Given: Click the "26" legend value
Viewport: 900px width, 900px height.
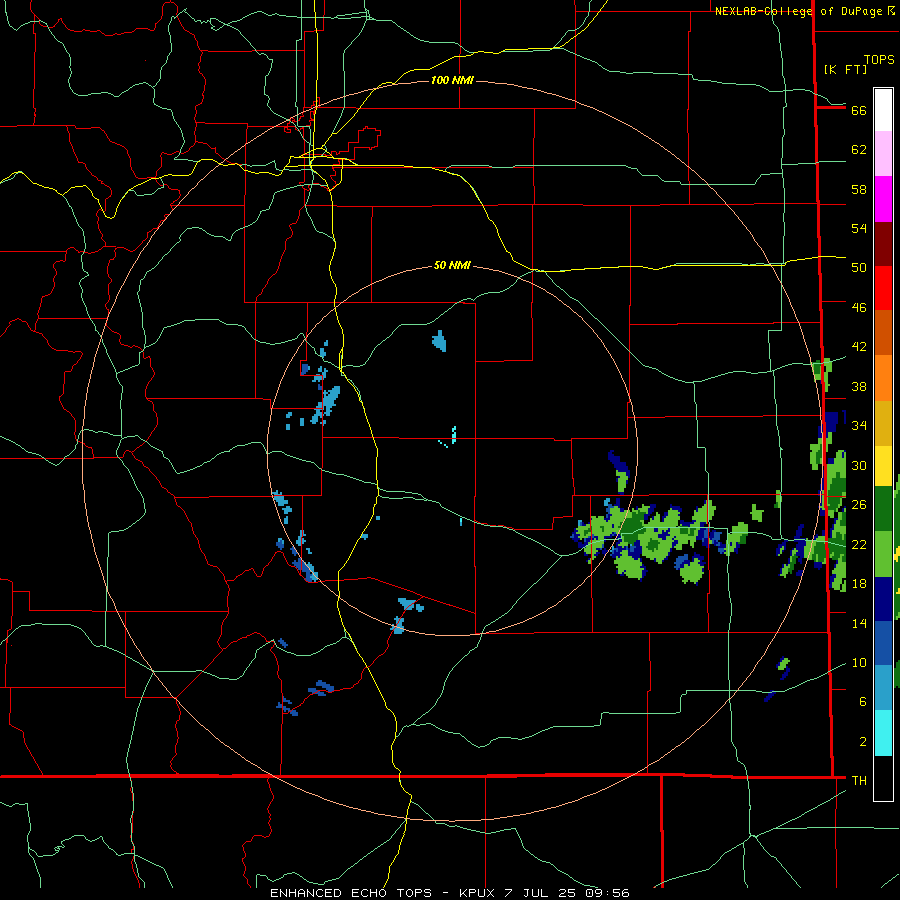Looking at the screenshot, I should pyautogui.click(x=859, y=505).
